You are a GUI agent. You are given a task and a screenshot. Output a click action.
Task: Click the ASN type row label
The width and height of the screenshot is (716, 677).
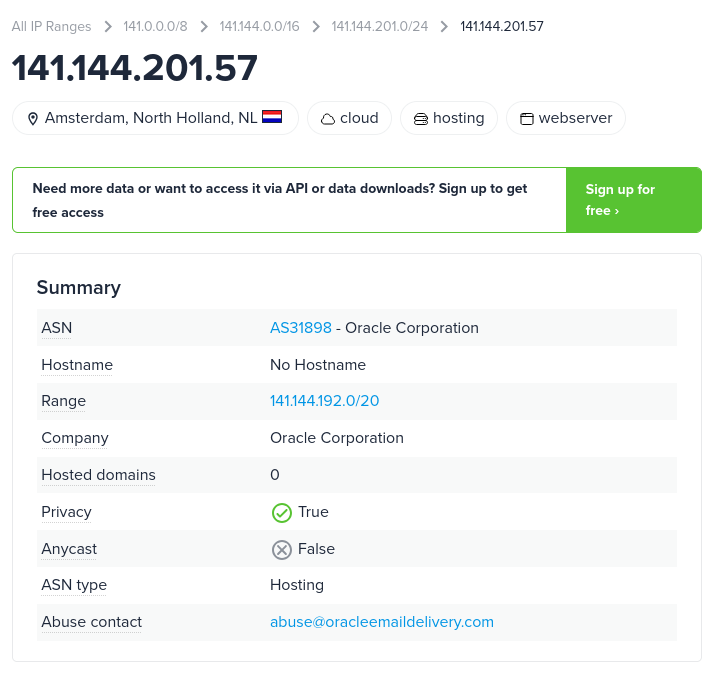click(74, 585)
